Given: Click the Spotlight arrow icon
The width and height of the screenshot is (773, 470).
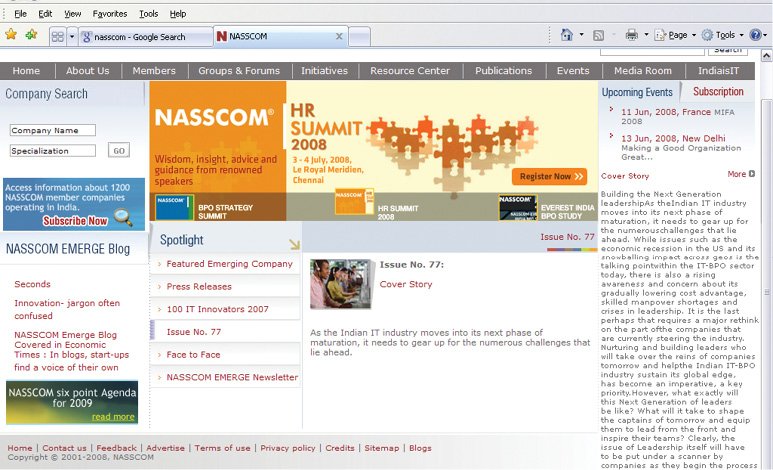Looking at the screenshot, I should tap(294, 244).
